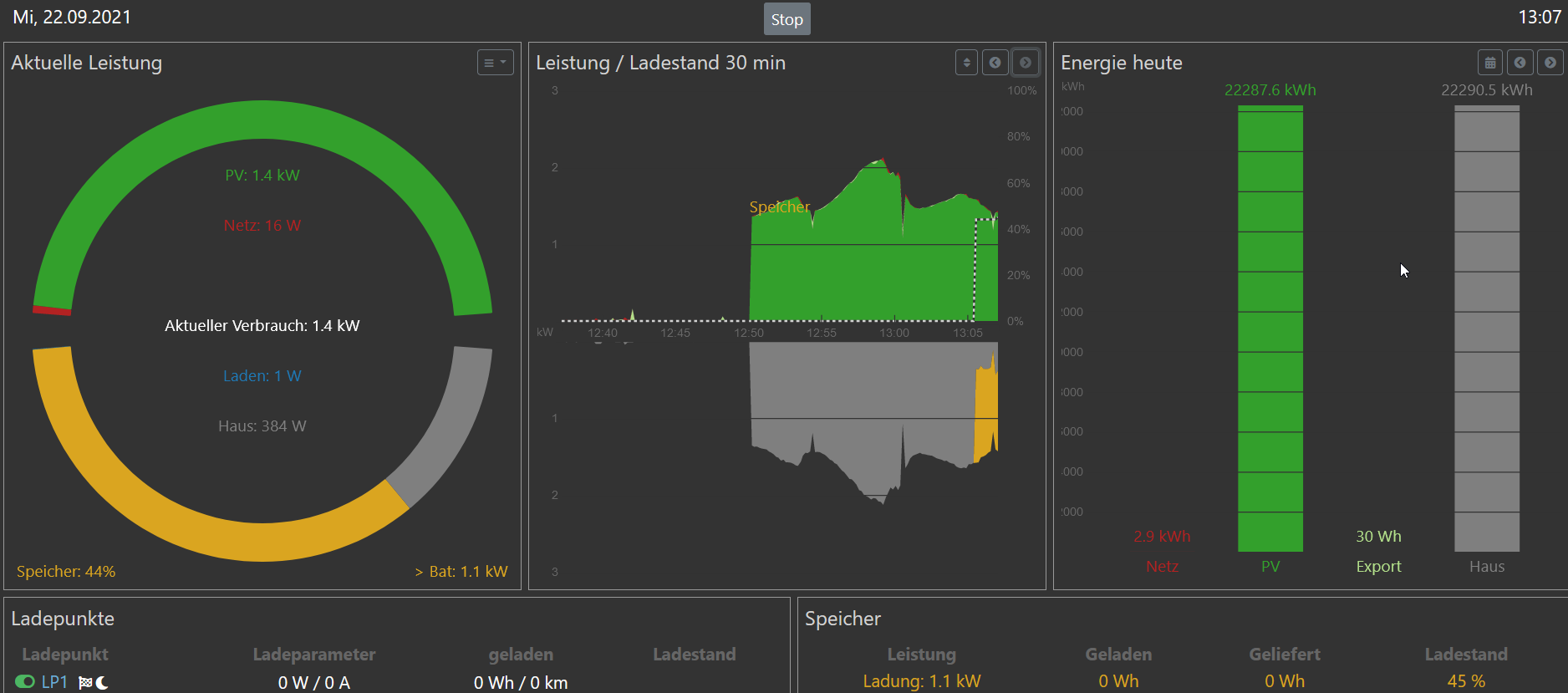Click the Netz label under the energy chart

coord(1162,567)
